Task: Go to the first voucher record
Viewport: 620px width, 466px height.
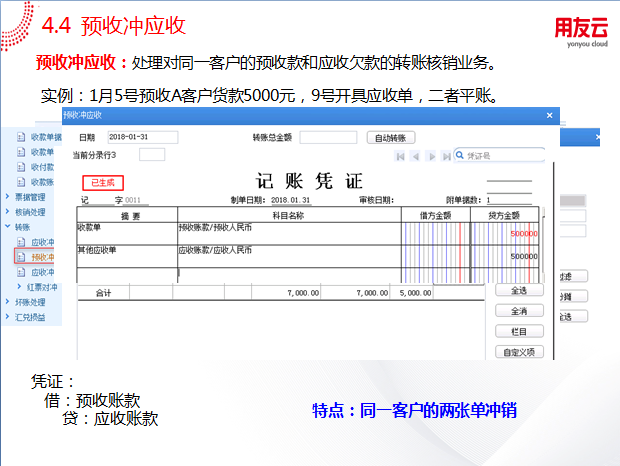Action: click(x=400, y=157)
